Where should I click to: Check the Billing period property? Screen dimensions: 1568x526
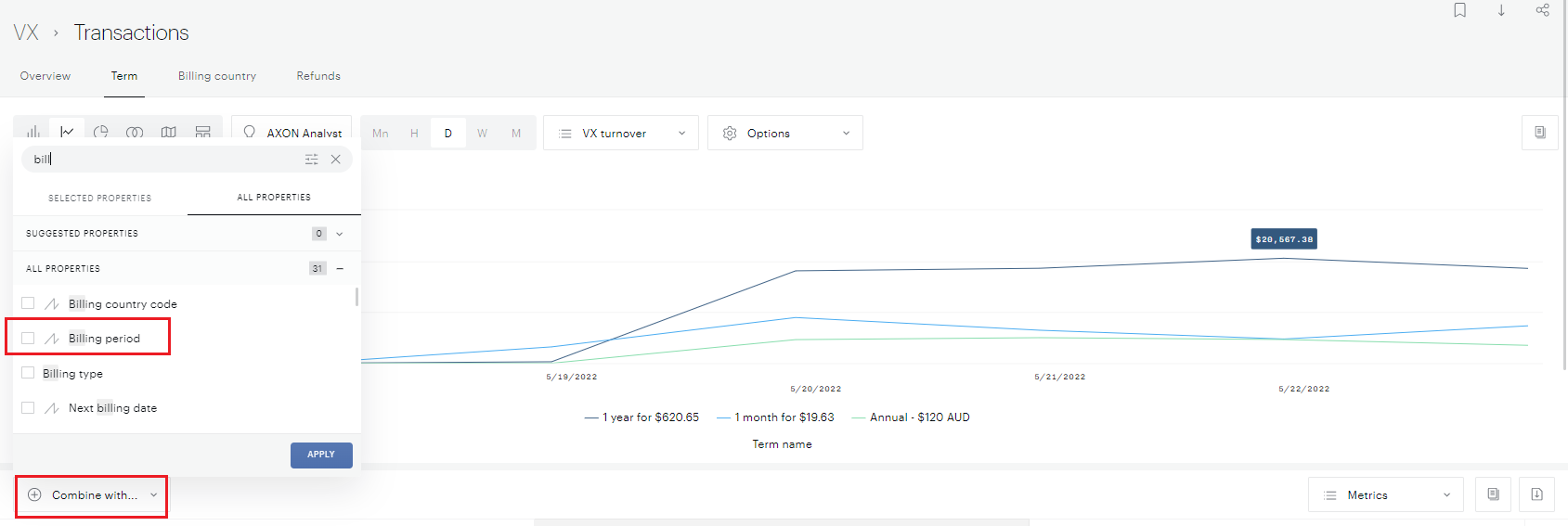point(28,339)
